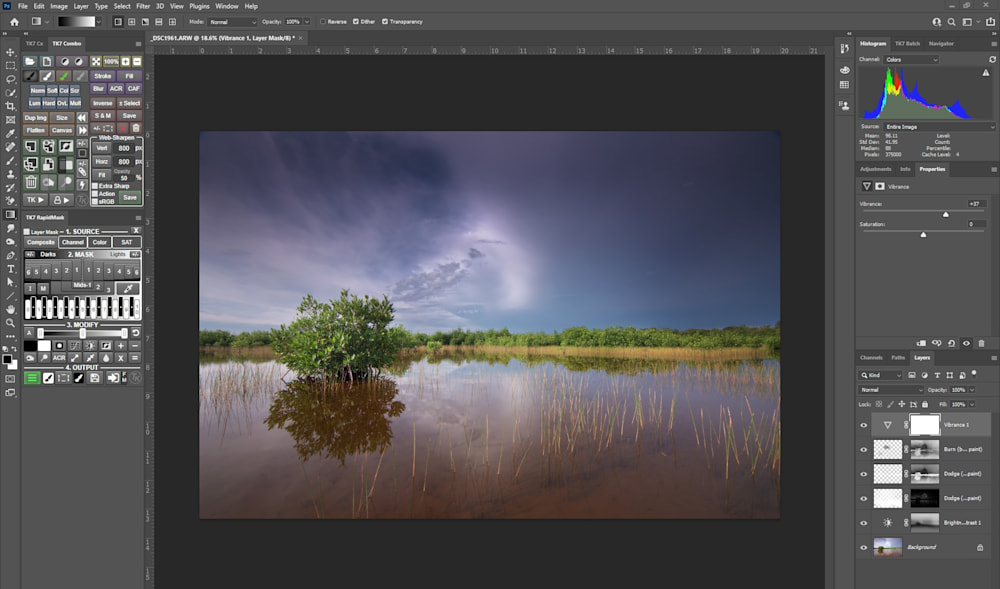The width and height of the screenshot is (1000, 589).
Task: Open the Select menu
Action: tap(122, 6)
